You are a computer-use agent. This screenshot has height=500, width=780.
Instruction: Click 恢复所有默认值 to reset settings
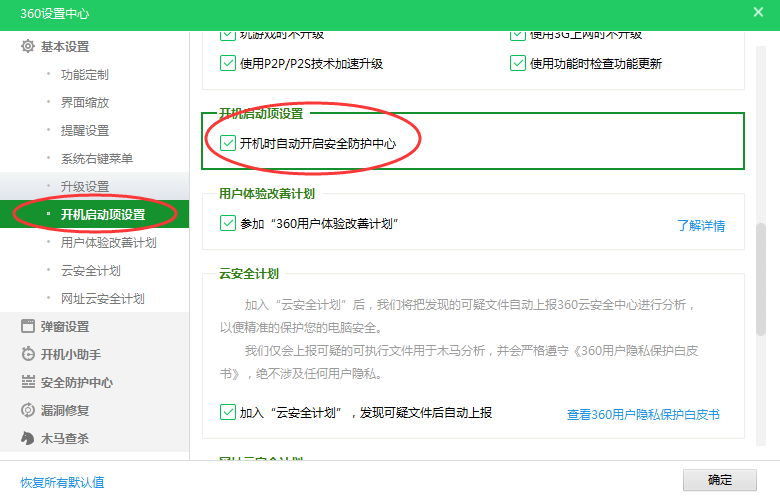point(62,482)
